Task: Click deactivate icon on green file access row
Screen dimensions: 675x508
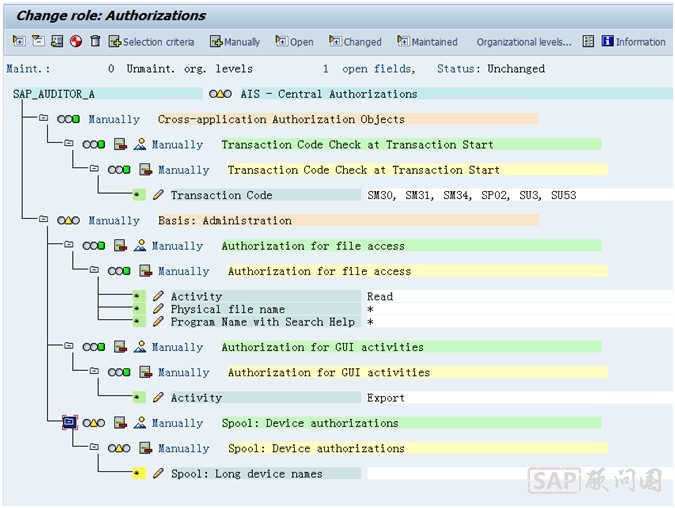Action: tap(120, 245)
